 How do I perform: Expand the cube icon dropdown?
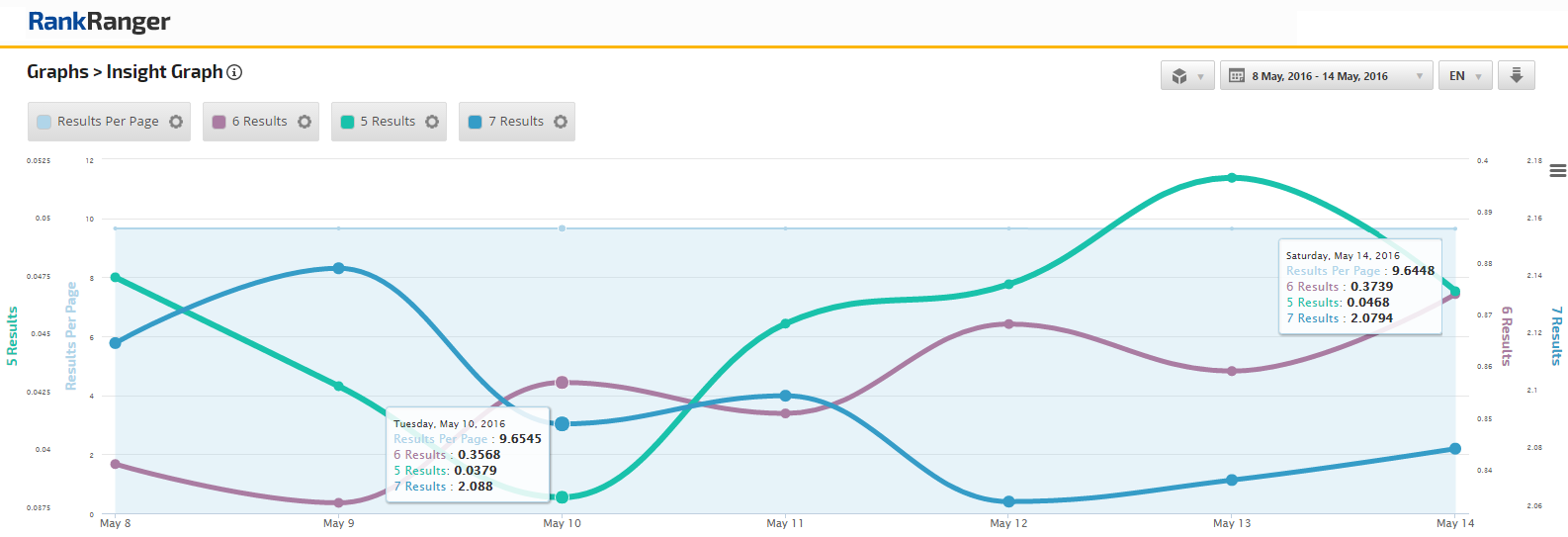point(1186,76)
